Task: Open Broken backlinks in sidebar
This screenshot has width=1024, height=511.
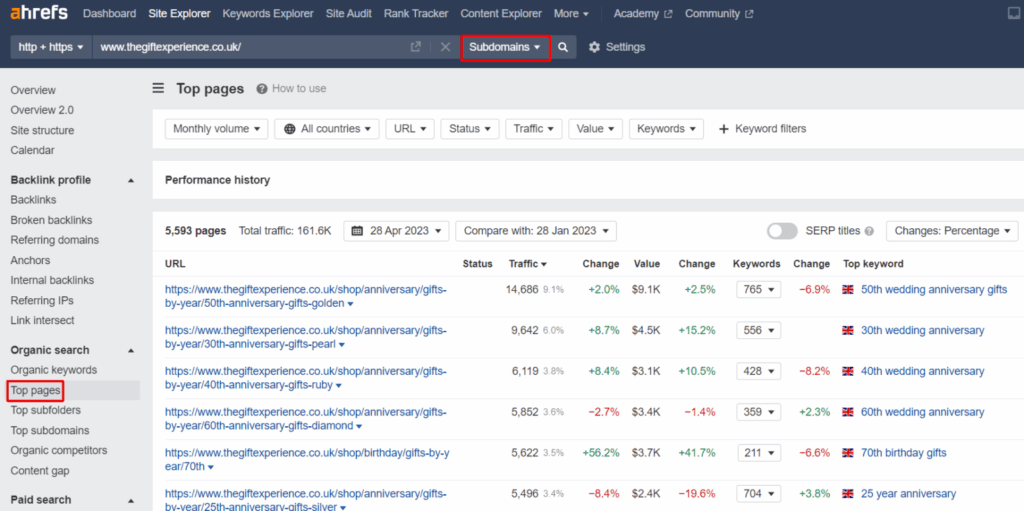Action: click(x=51, y=220)
